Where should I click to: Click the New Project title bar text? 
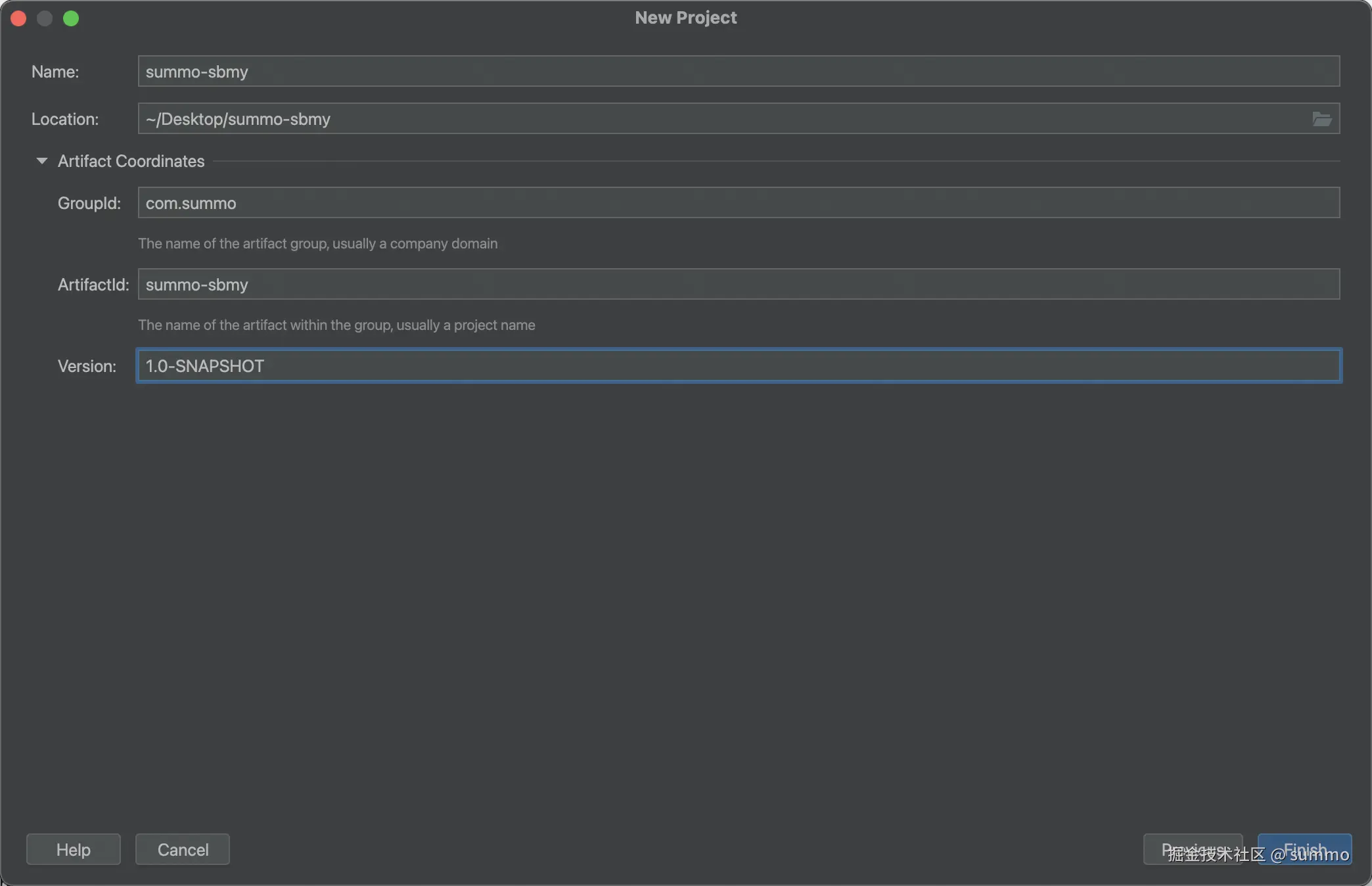pos(685,18)
